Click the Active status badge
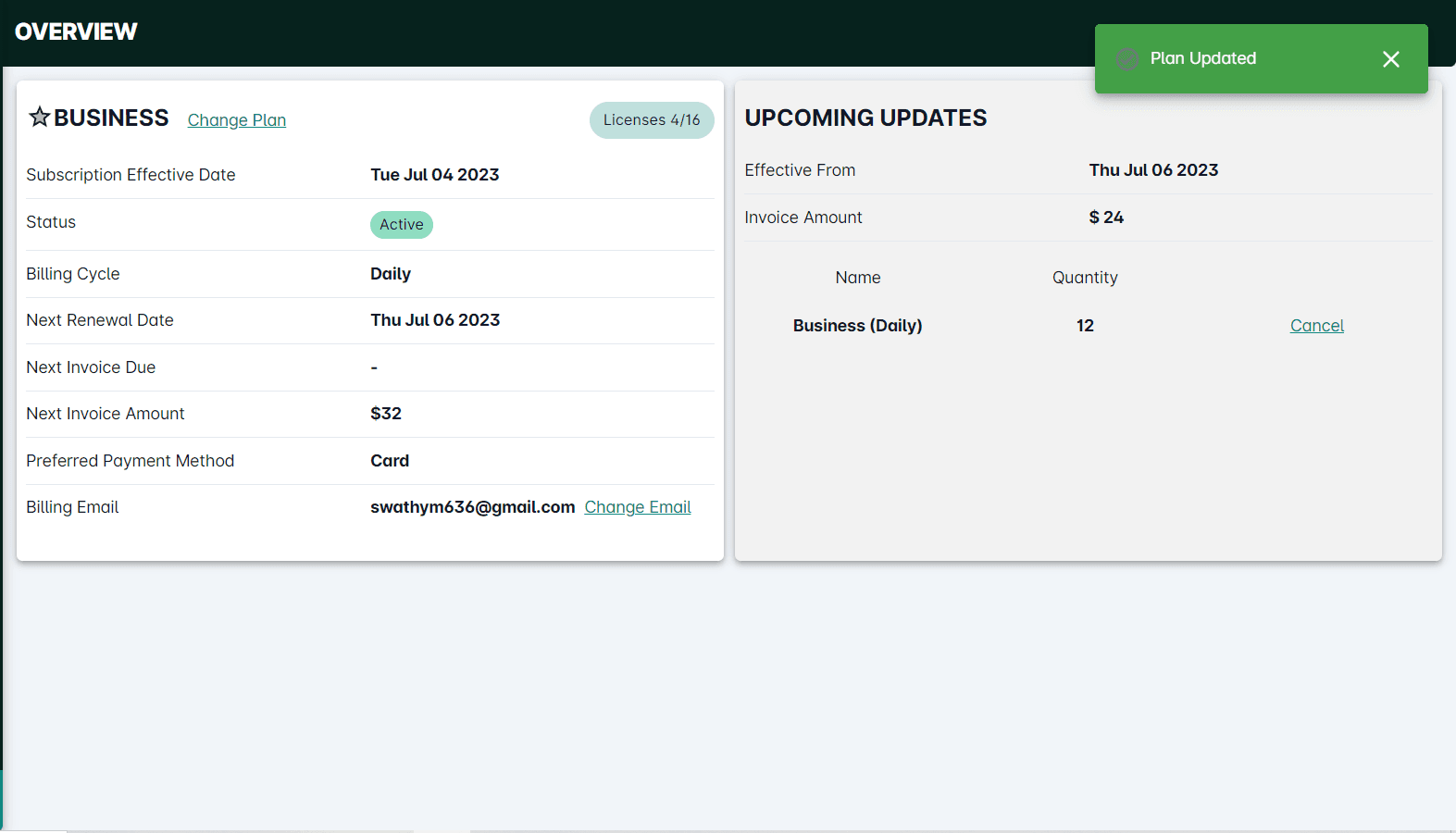This screenshot has width=1456, height=833. [x=402, y=225]
